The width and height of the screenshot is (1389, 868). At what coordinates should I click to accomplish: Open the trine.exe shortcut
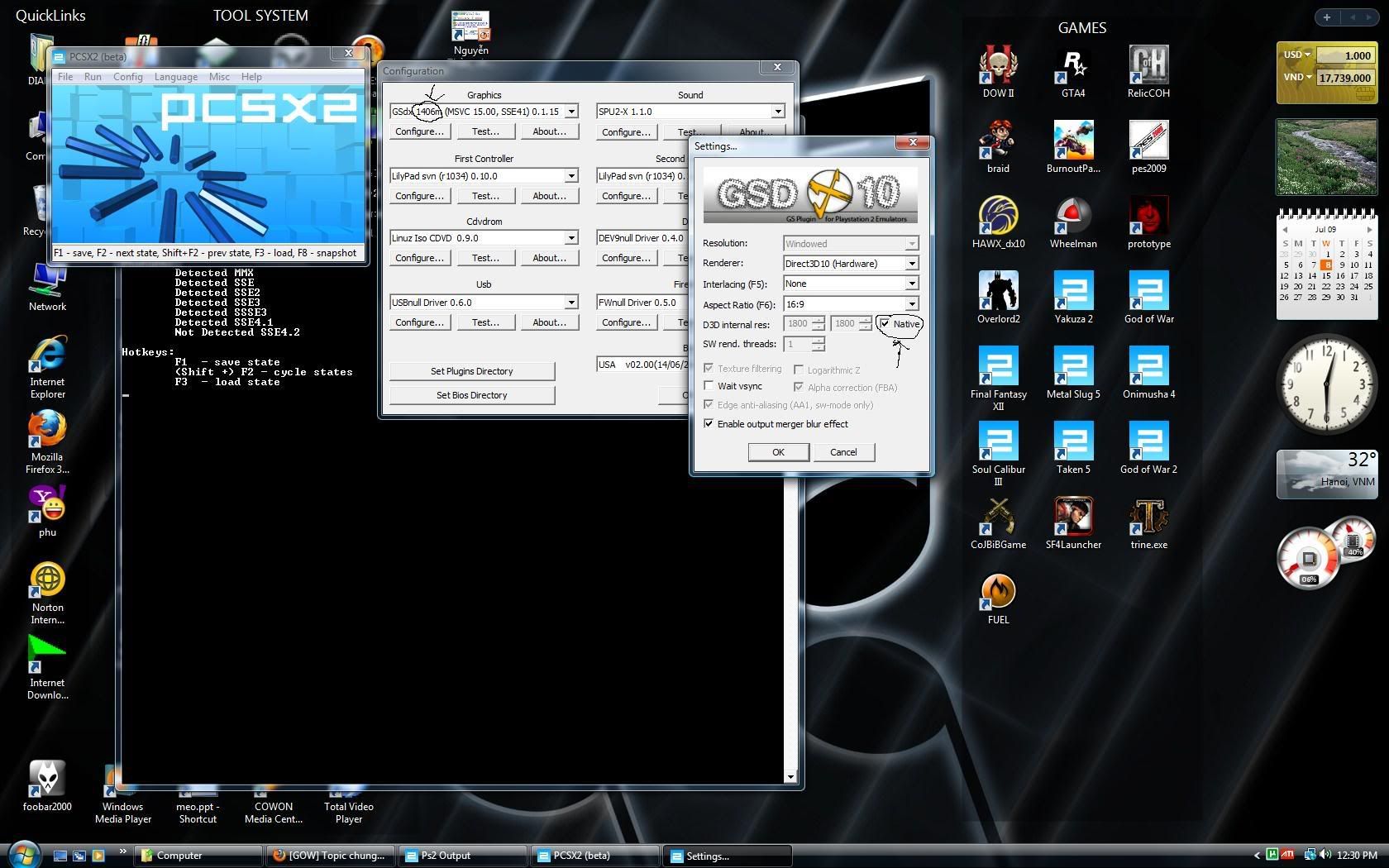[1148, 522]
